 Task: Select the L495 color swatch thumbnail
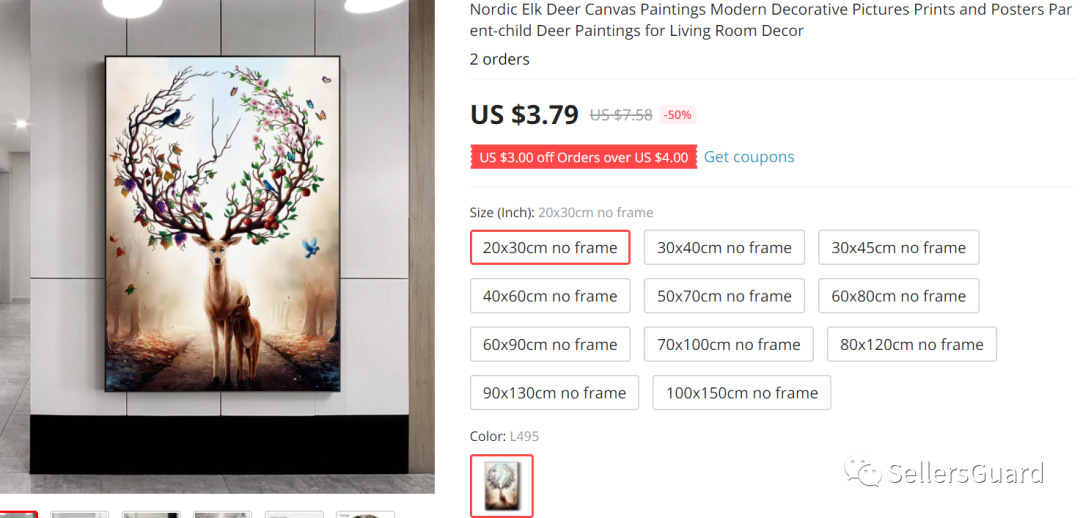(501, 486)
